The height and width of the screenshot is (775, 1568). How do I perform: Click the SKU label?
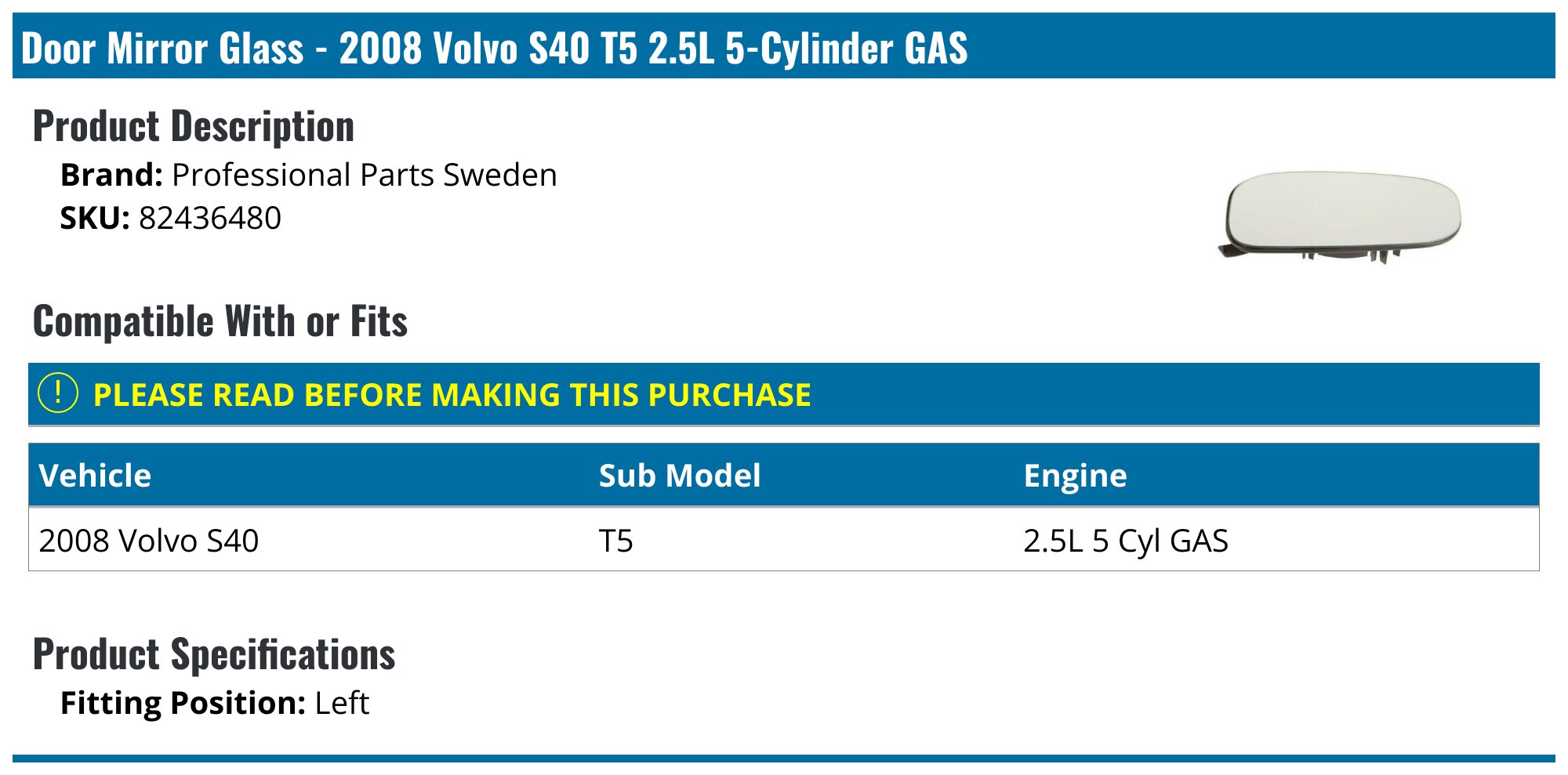(x=95, y=218)
